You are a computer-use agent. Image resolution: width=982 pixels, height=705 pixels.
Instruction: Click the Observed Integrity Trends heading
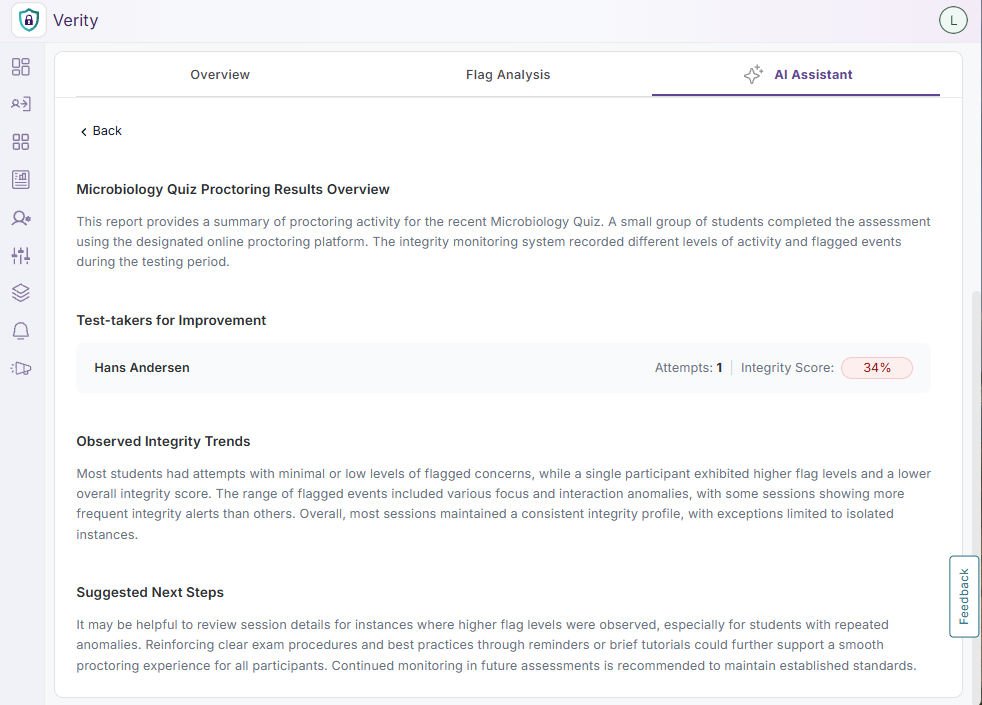point(163,441)
